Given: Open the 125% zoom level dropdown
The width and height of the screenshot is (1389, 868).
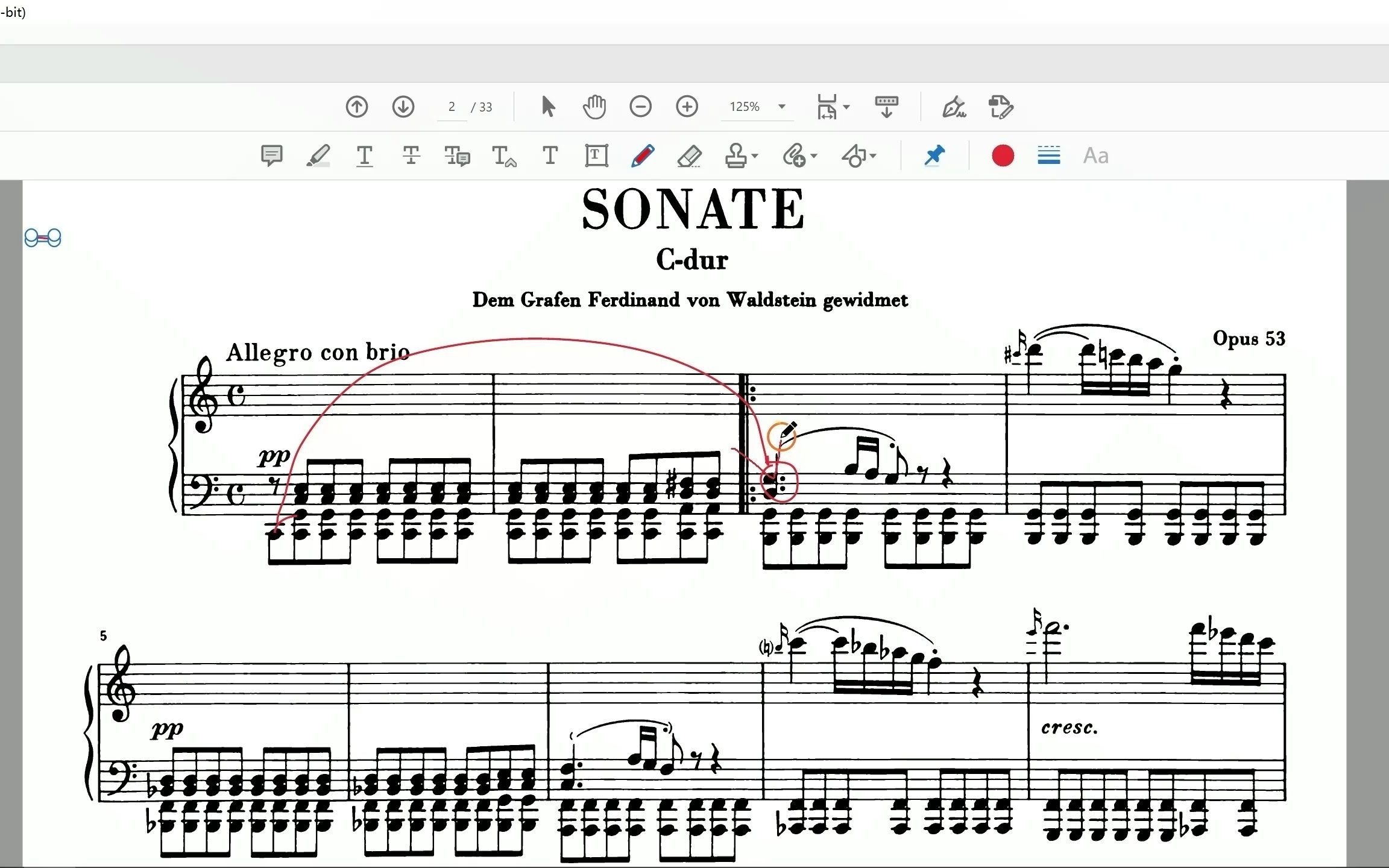Looking at the screenshot, I should pos(757,107).
